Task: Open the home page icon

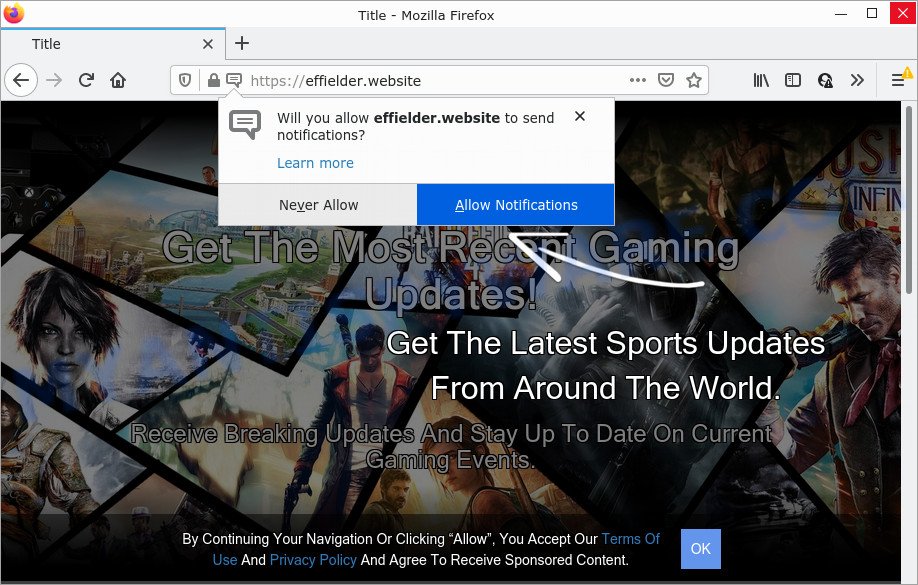Action: tap(118, 80)
